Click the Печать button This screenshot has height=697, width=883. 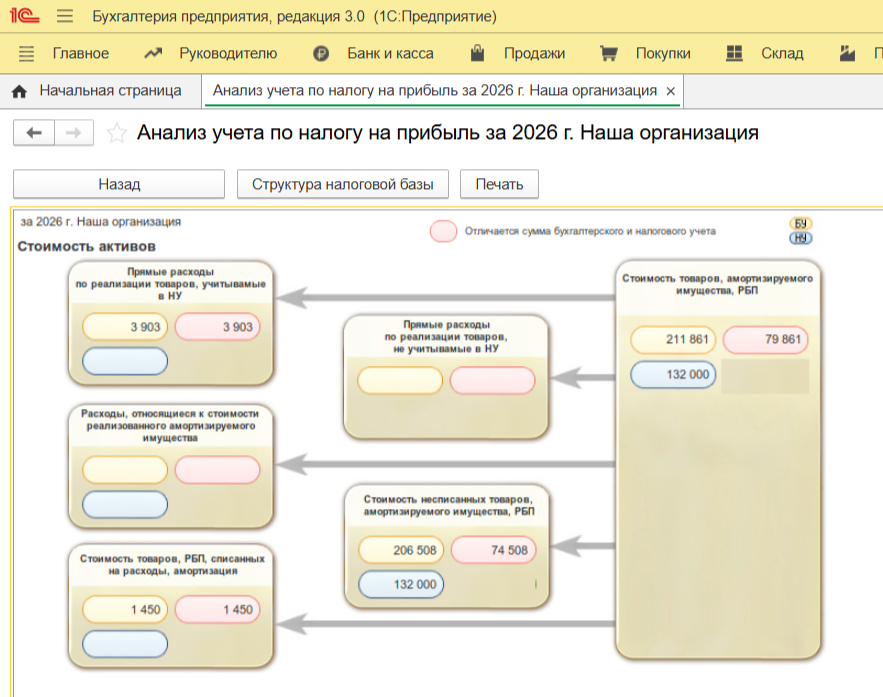pos(499,184)
